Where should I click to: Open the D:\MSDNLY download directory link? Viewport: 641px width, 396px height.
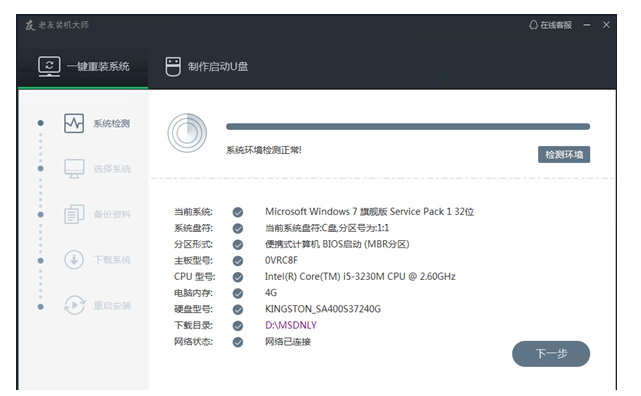pyautogui.click(x=291, y=325)
